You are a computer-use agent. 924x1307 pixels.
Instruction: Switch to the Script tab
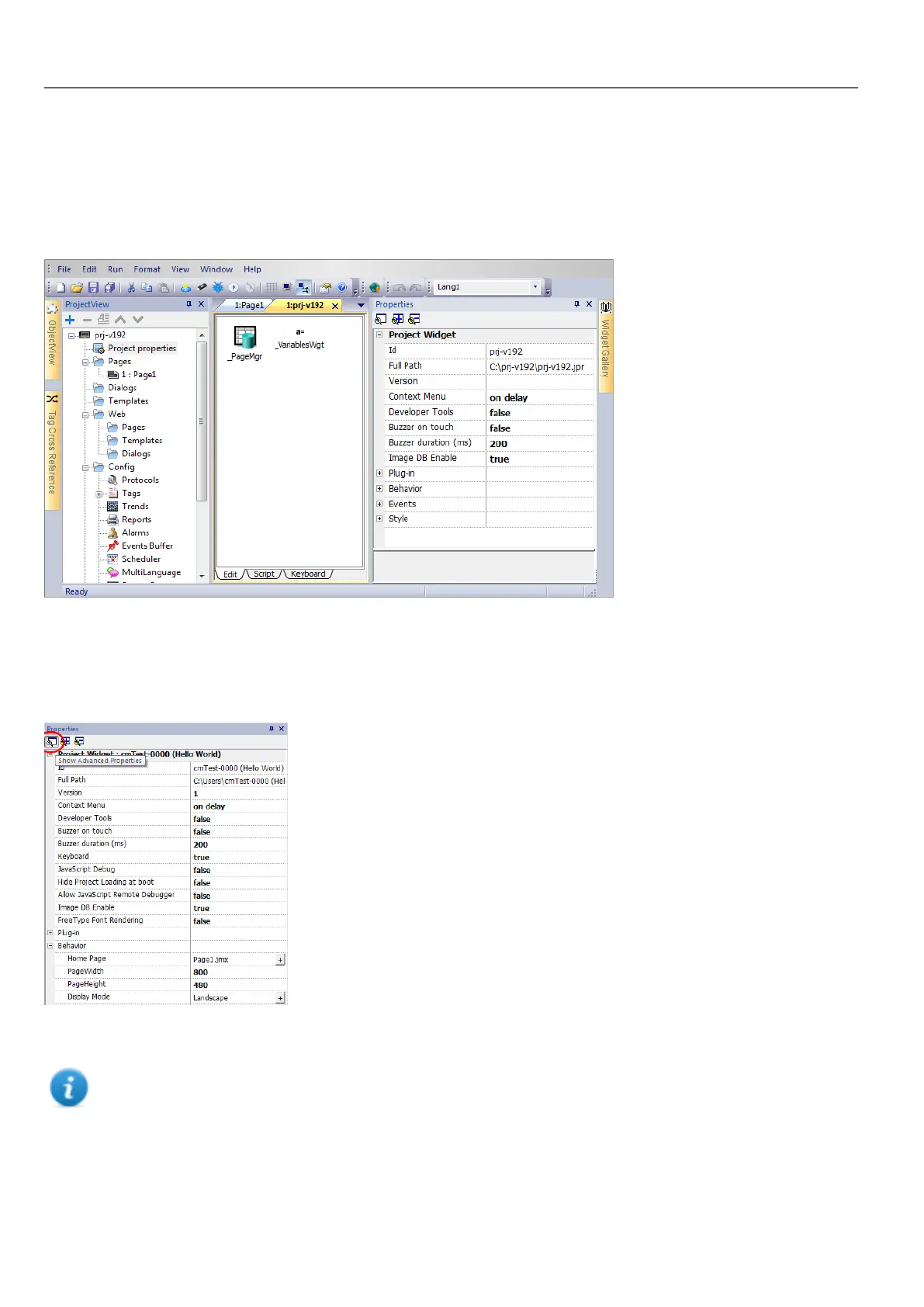coord(264,574)
